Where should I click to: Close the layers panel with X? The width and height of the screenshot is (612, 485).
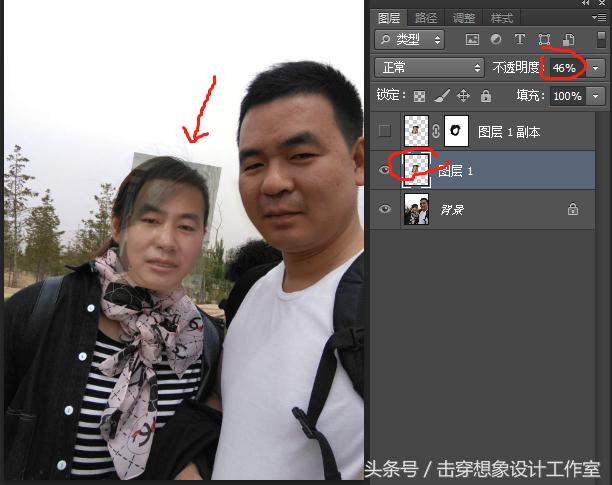(x=602, y=3)
